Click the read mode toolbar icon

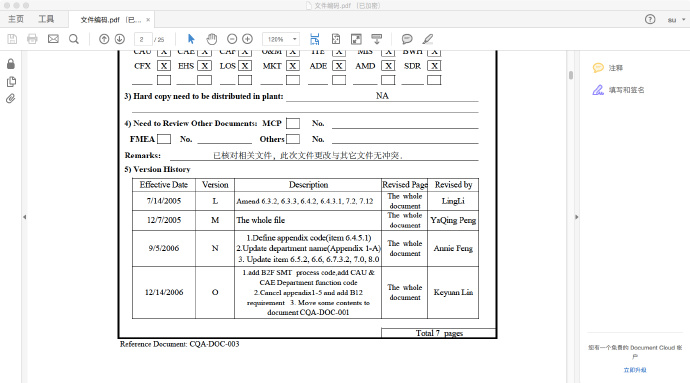point(377,39)
